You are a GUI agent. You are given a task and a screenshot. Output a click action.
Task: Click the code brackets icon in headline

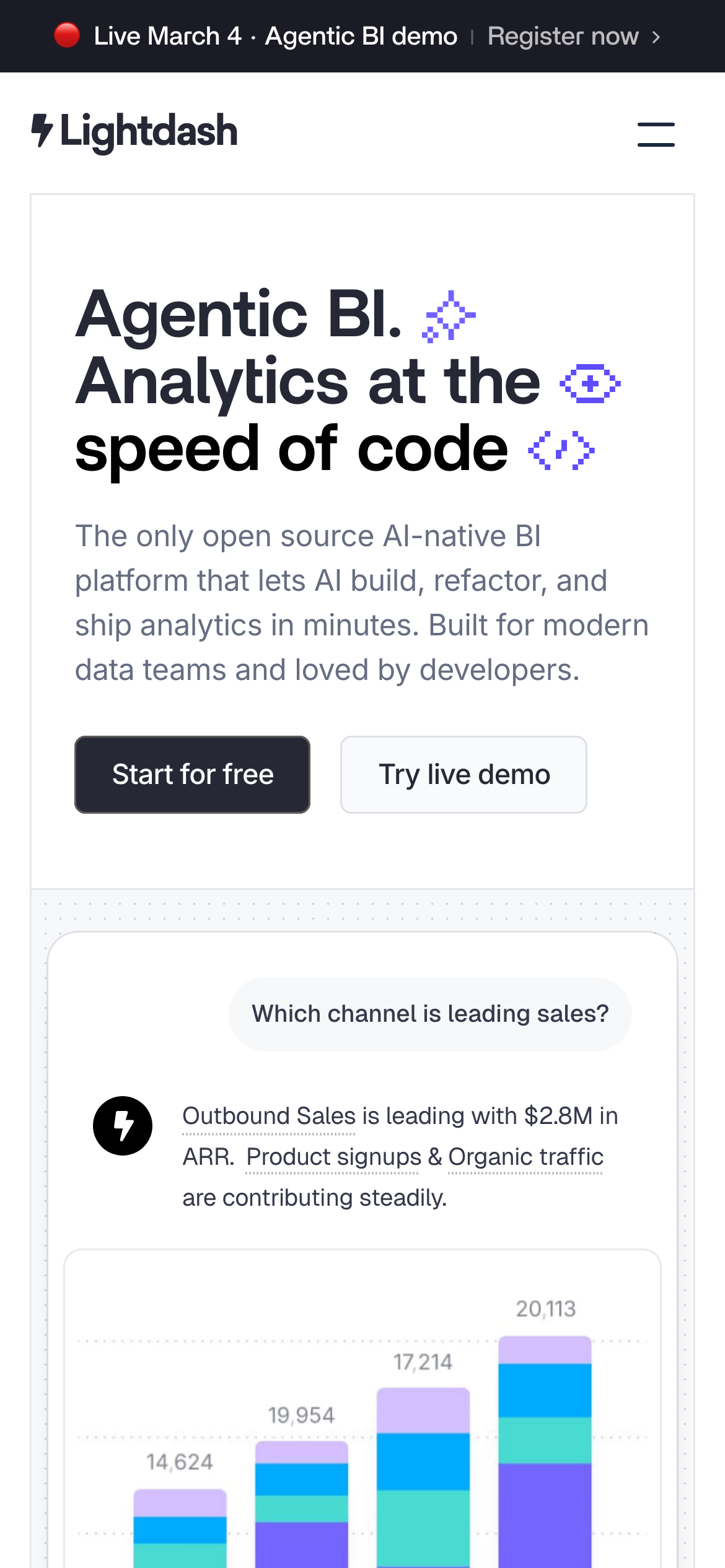pyautogui.click(x=561, y=450)
